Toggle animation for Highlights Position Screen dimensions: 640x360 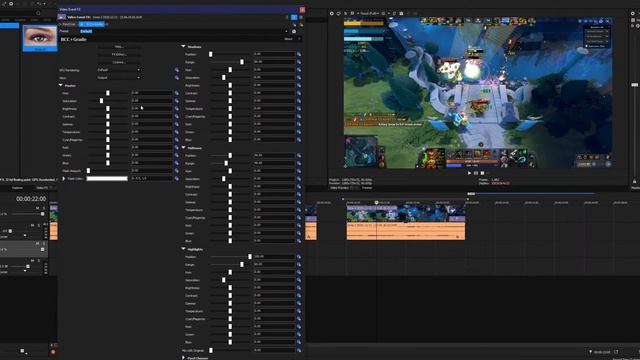299,257
